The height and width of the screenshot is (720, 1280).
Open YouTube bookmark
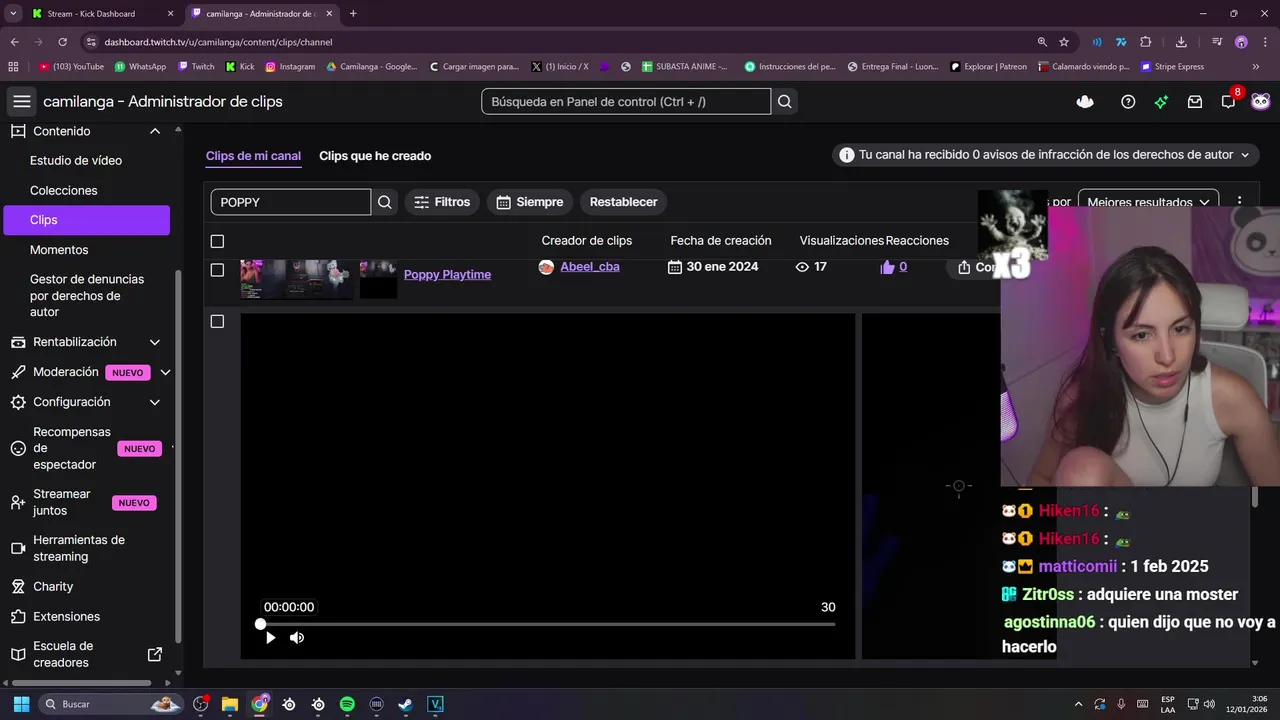(71, 67)
